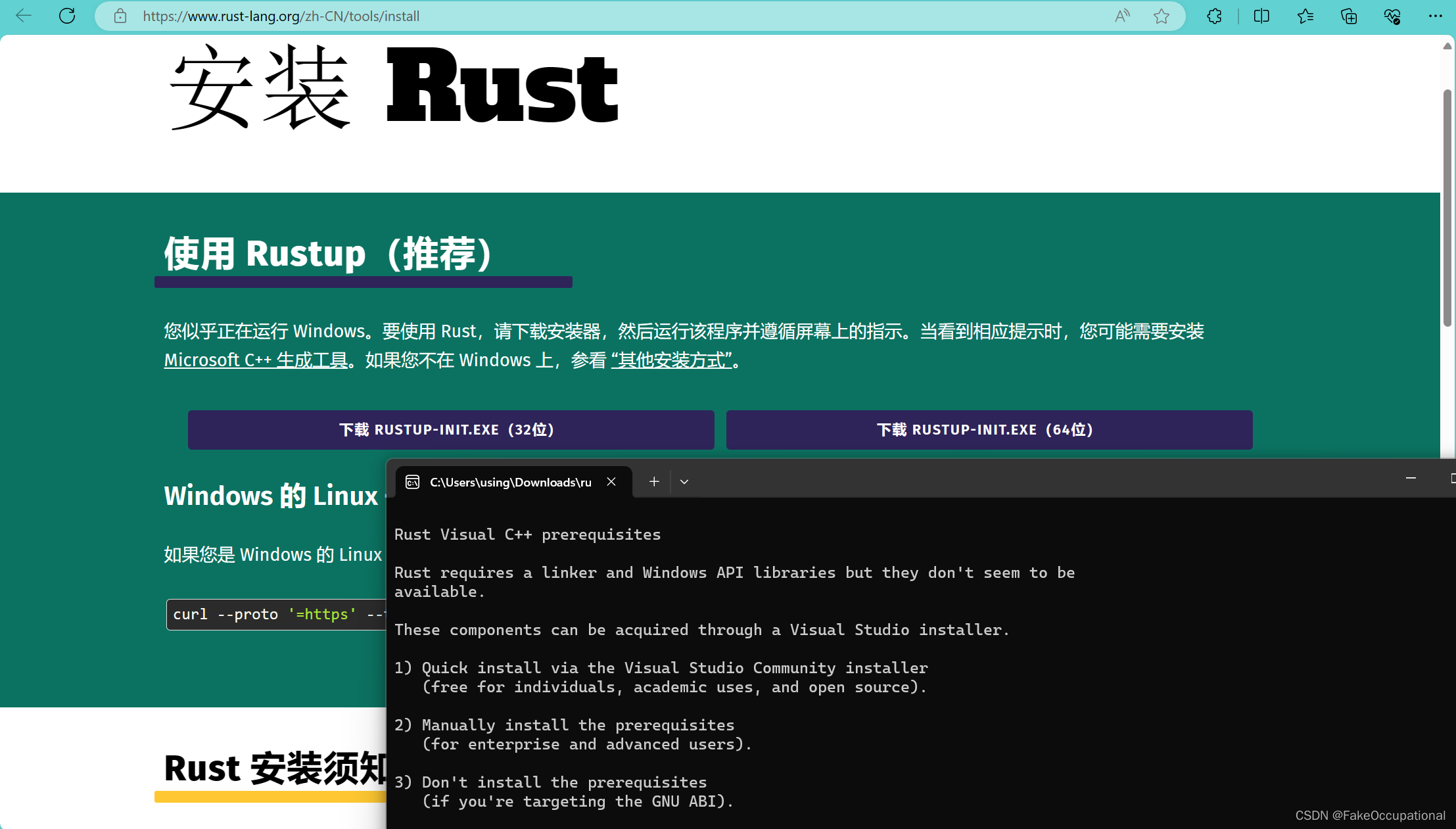This screenshot has width=1456, height=829.
Task: Open Microsoft C++ 生成工具 link
Action: click(x=256, y=360)
